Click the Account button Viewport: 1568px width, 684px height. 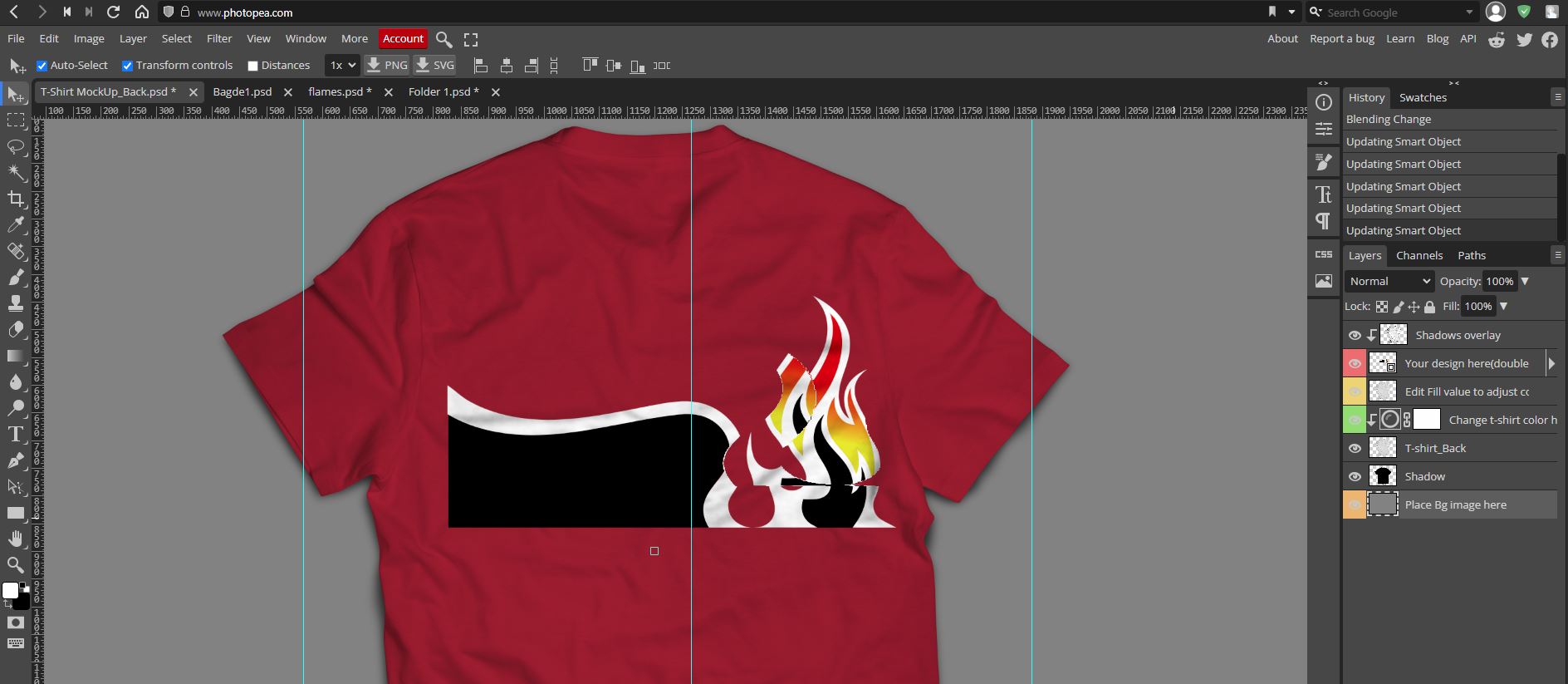[x=403, y=38]
